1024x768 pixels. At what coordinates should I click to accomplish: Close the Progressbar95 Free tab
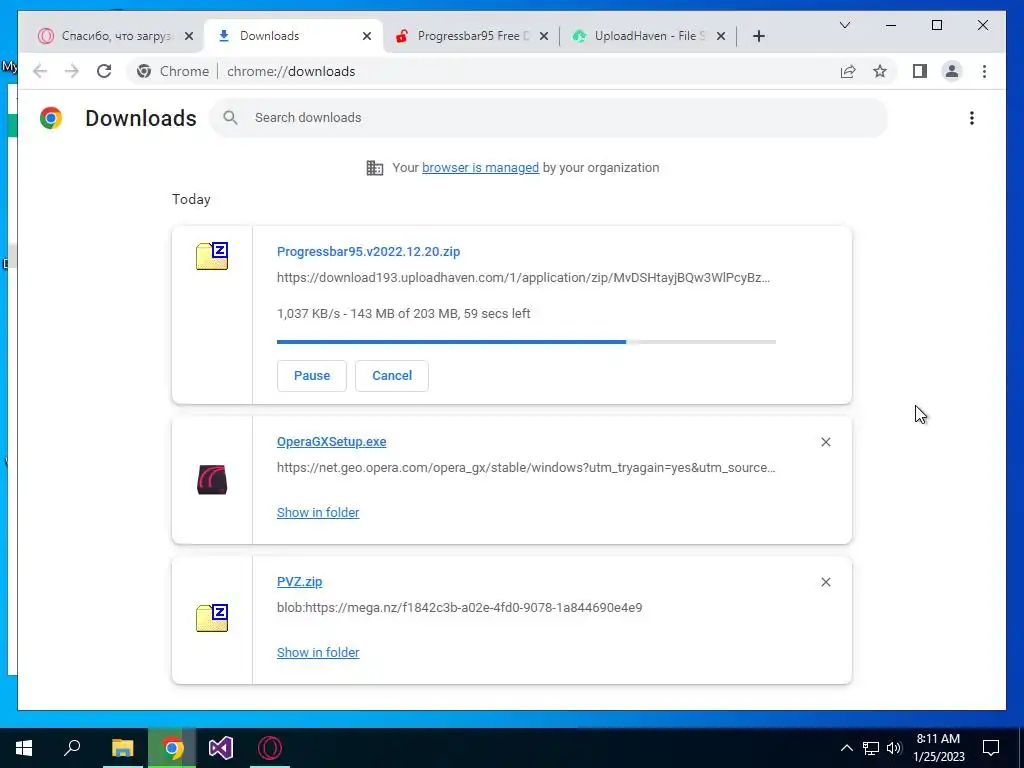click(x=543, y=36)
